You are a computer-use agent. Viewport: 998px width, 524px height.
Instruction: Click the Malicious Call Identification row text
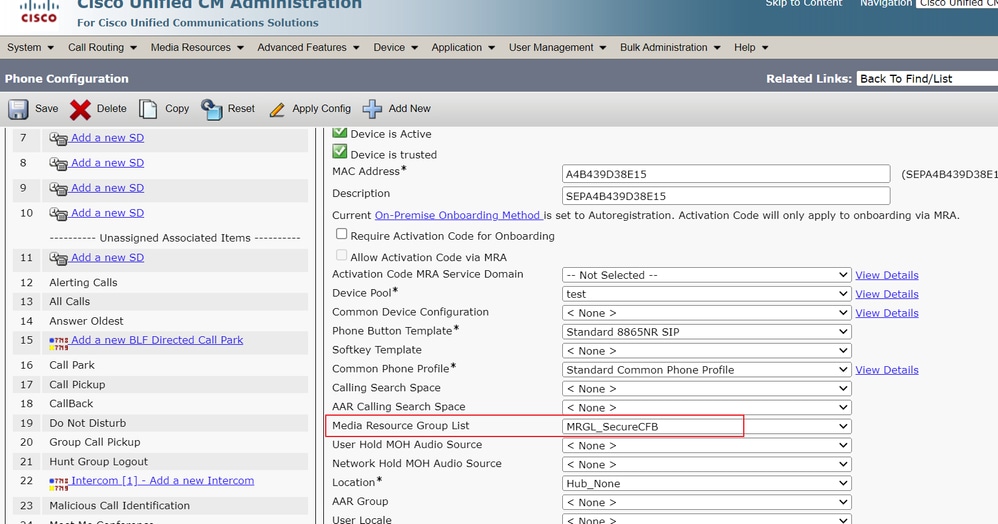pyautogui.click(x=120, y=506)
